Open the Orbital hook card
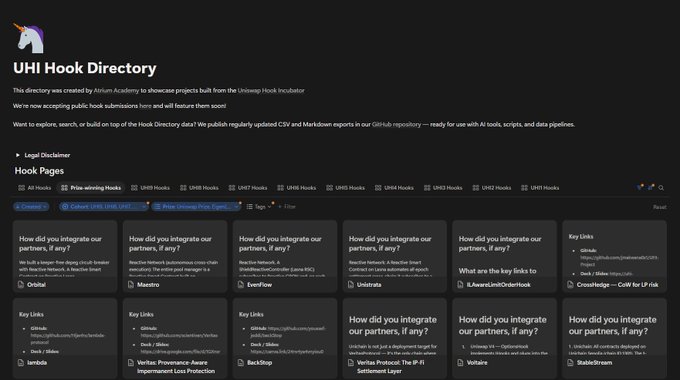The image size is (680, 380). pyautogui.click(x=65, y=256)
